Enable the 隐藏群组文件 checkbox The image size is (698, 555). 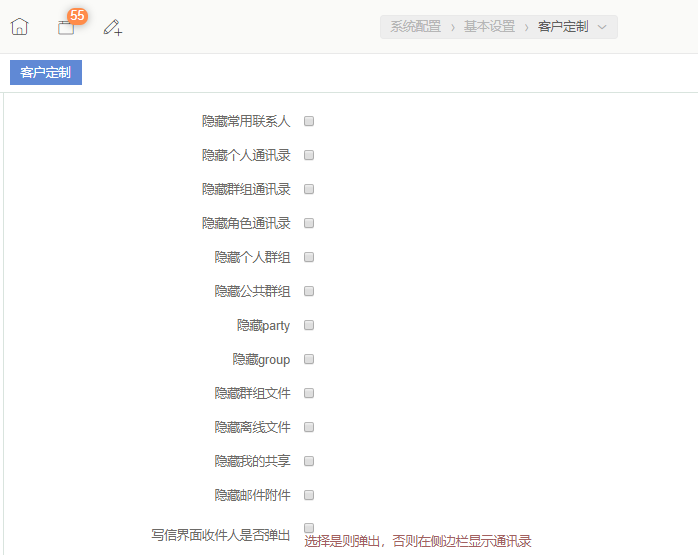point(309,393)
